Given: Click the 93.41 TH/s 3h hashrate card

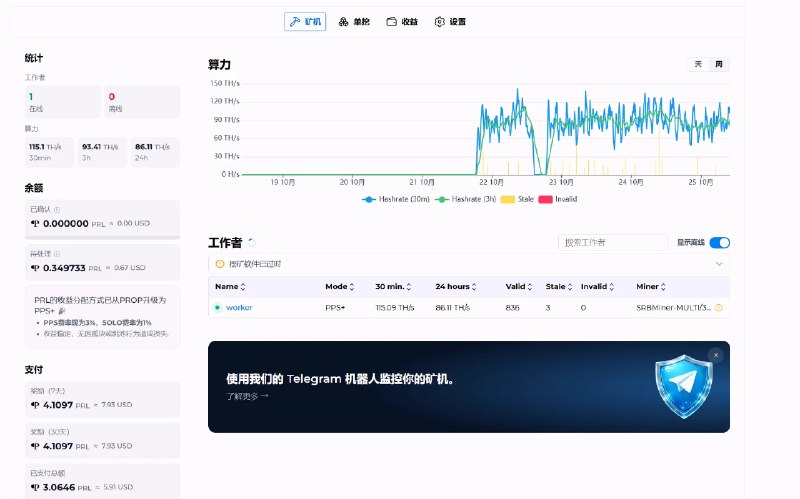Looking at the screenshot, I should [103, 152].
